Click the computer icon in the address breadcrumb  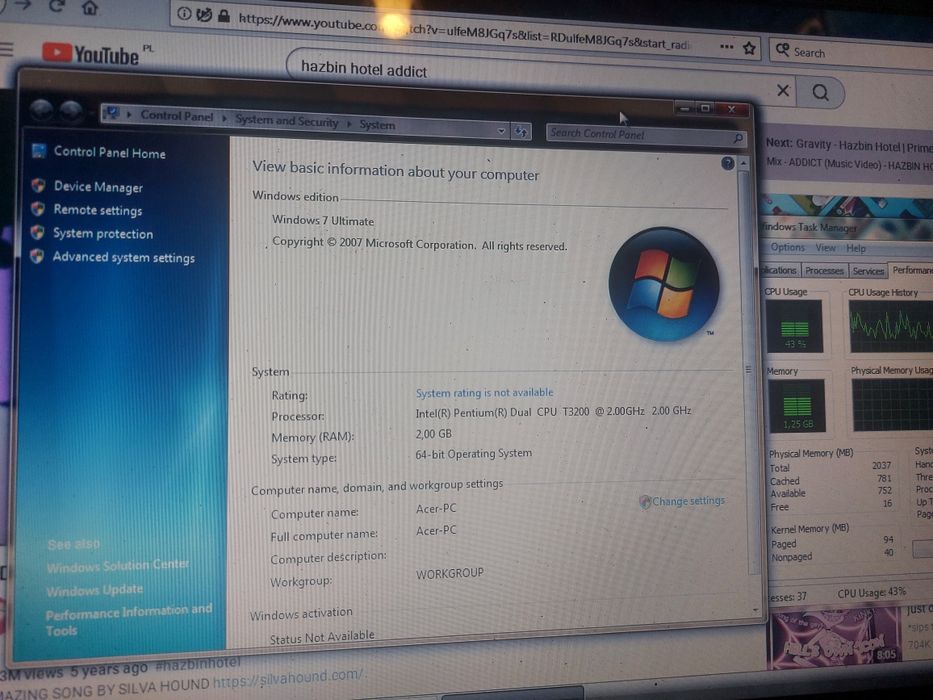tap(111, 112)
